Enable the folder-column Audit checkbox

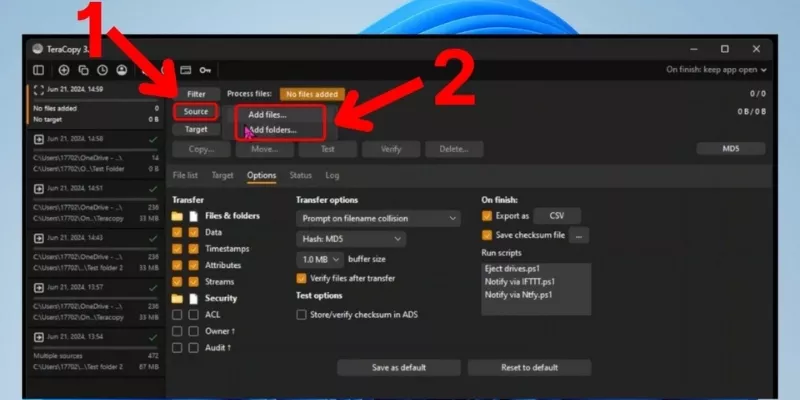tap(177, 348)
